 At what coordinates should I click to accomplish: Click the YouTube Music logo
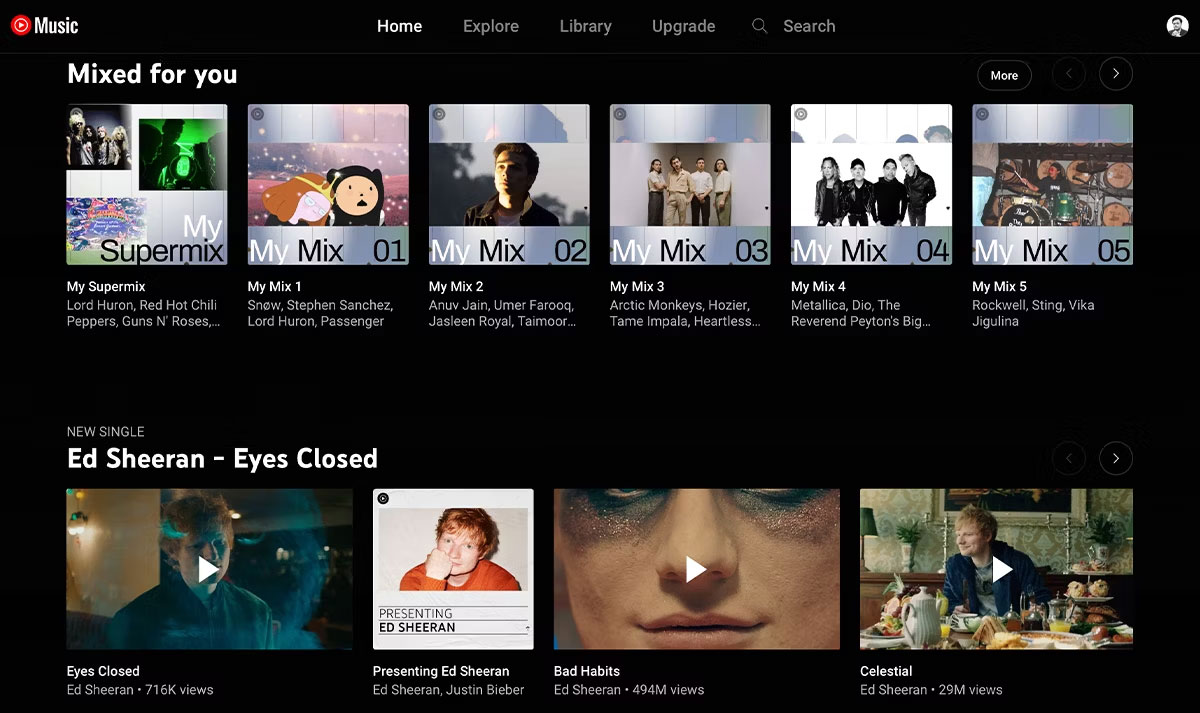(44, 26)
